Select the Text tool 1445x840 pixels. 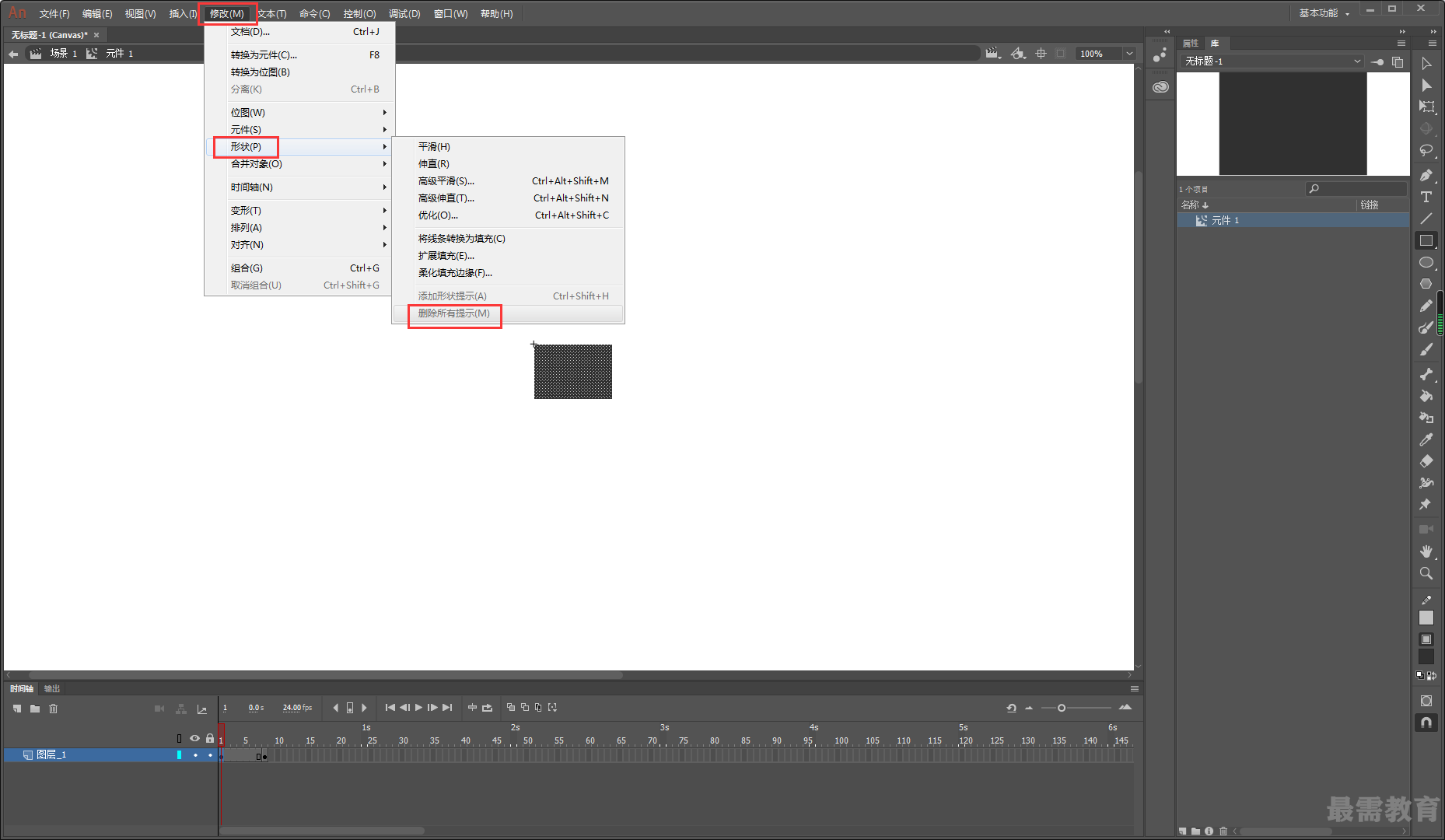click(1426, 197)
